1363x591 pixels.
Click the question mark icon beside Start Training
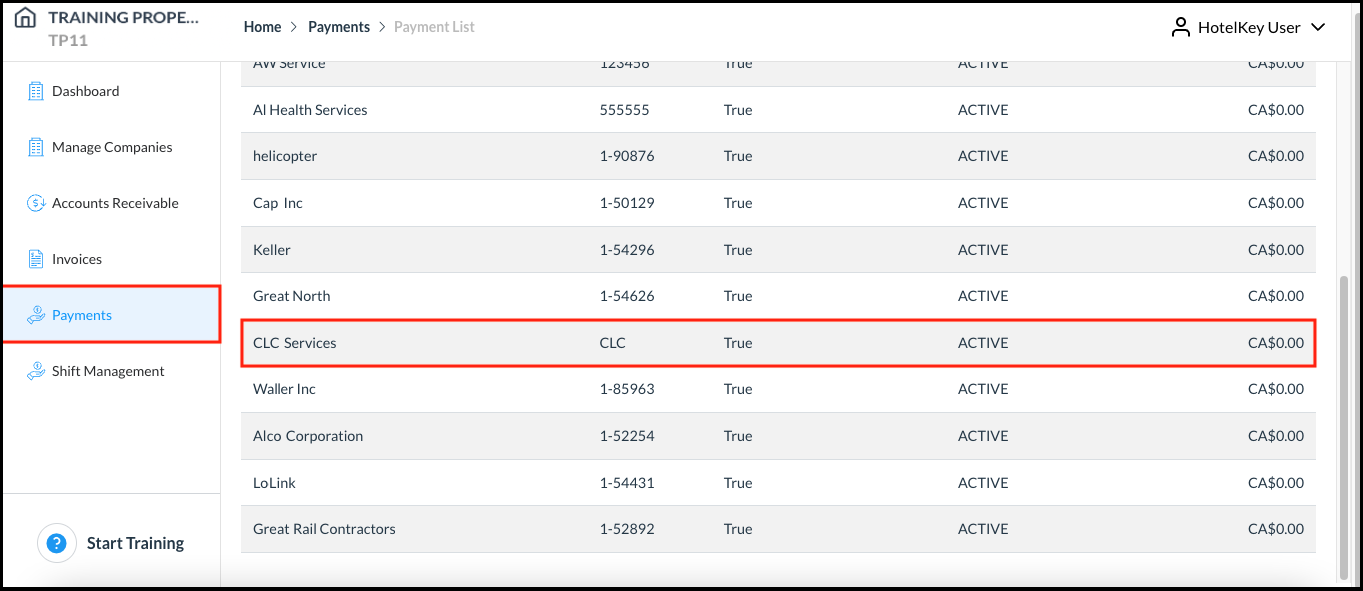[57, 542]
